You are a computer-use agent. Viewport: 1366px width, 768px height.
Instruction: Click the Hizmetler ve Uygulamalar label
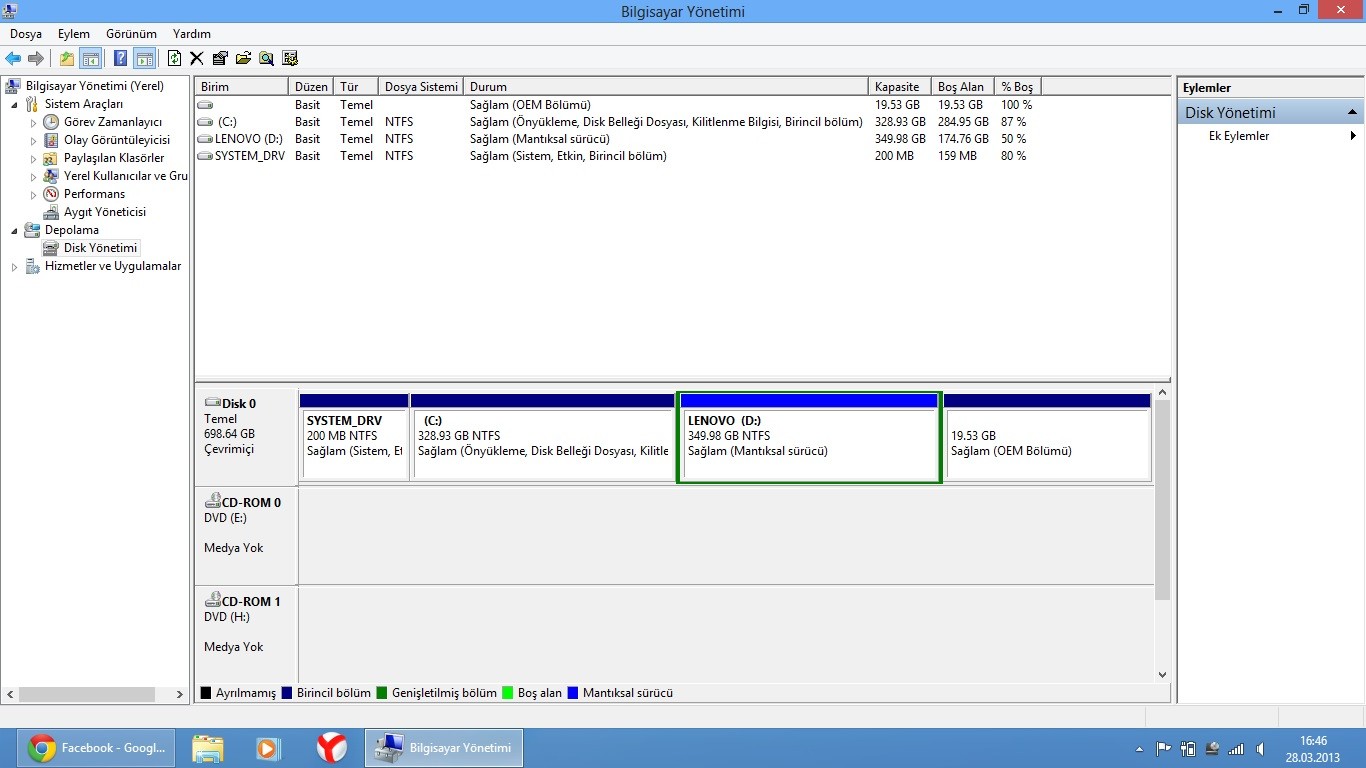pos(113,266)
